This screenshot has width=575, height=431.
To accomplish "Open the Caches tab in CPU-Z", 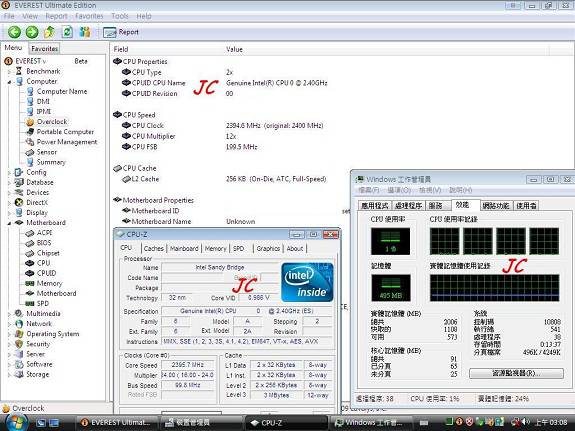I will pyautogui.click(x=154, y=248).
